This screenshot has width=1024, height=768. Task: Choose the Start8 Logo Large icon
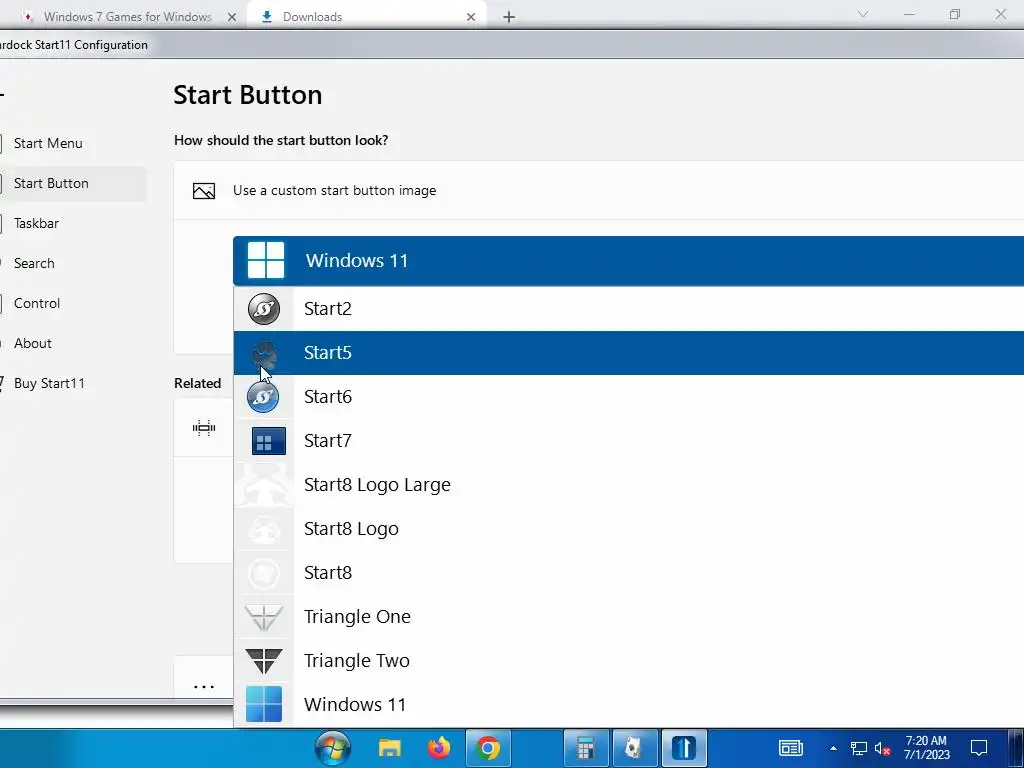[264, 485]
